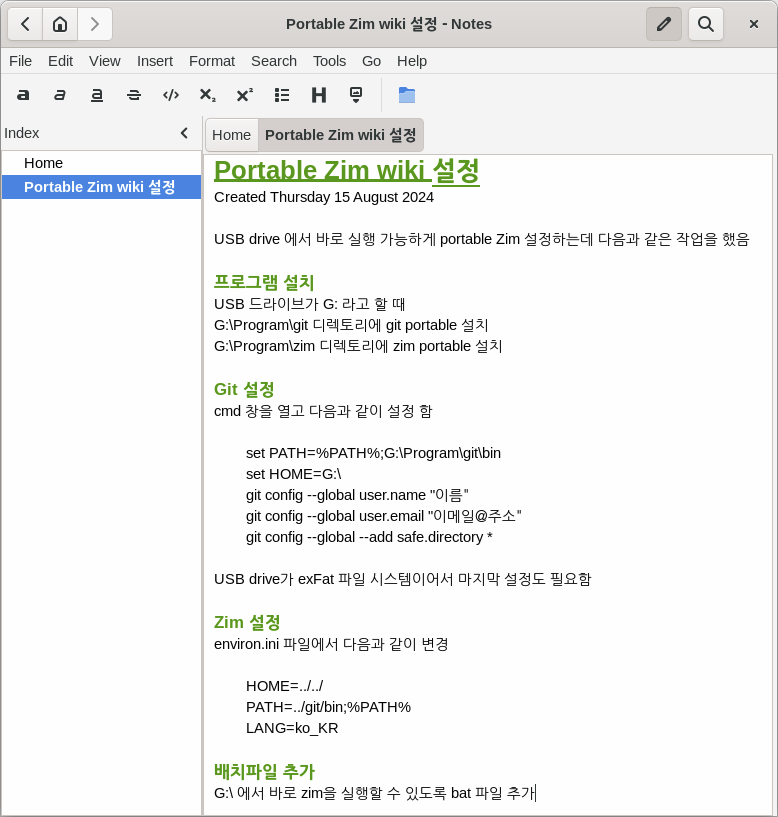778x817 pixels.
Task: Click the G:\Program\zim 디렉토리 line
Action: pos(358,346)
